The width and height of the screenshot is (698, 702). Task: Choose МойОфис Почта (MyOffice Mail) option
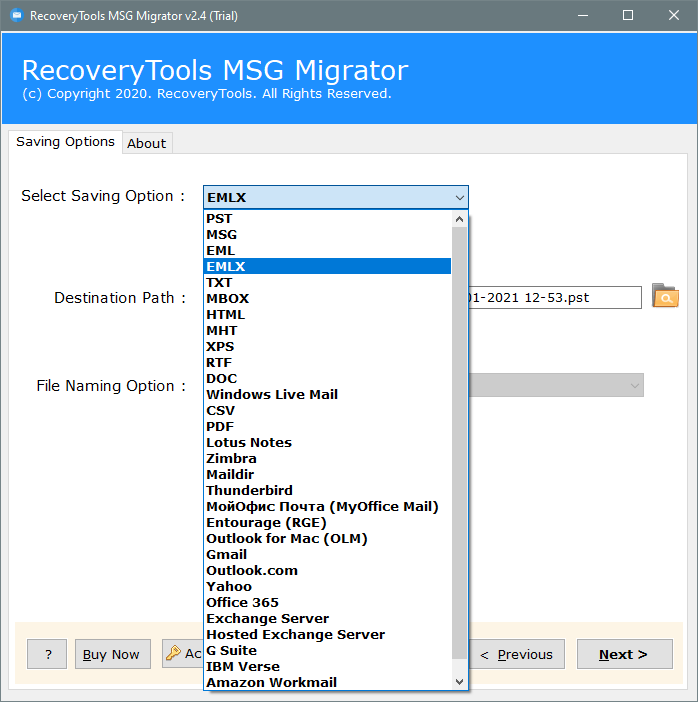point(327,506)
